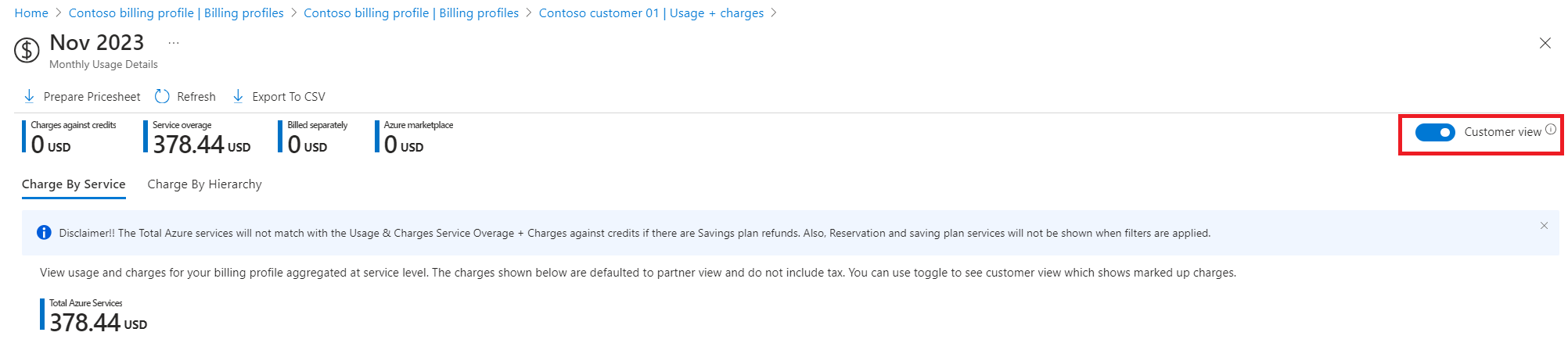Go to the Home breadcrumb link
Viewport: 1568px width, 343px height.
coord(31,13)
